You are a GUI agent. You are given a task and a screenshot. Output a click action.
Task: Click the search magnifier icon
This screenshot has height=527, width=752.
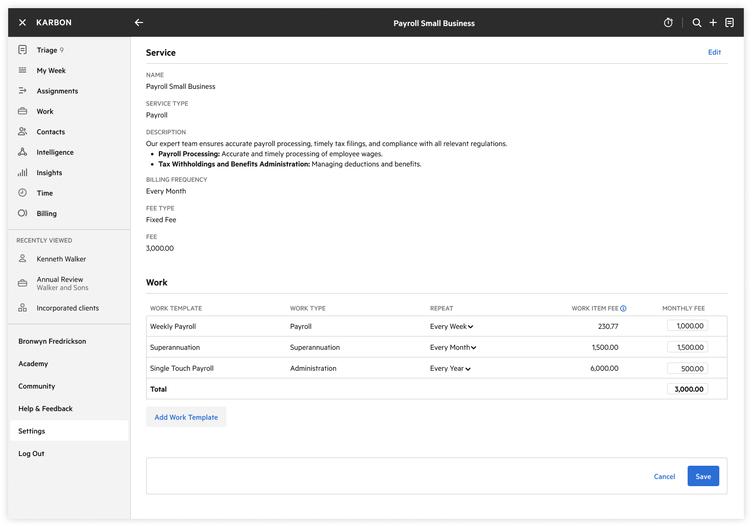pos(697,23)
